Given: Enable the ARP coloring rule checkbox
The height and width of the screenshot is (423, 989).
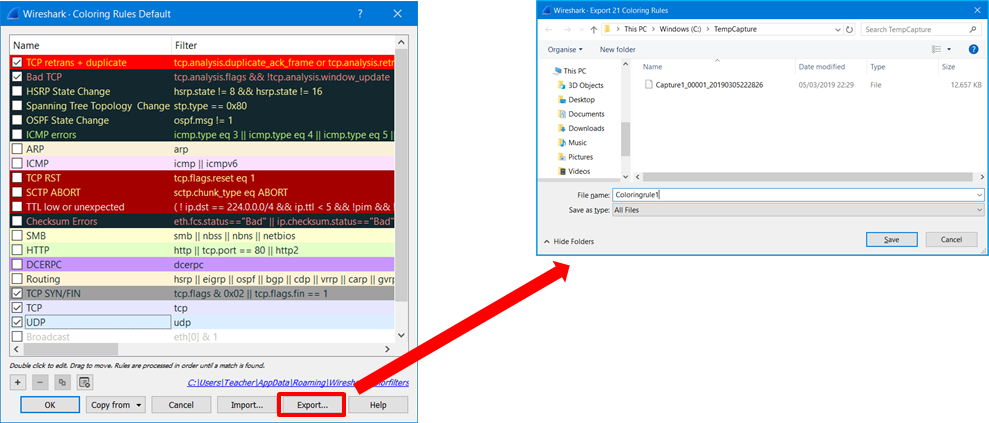Looking at the screenshot, I should pyautogui.click(x=18, y=149).
